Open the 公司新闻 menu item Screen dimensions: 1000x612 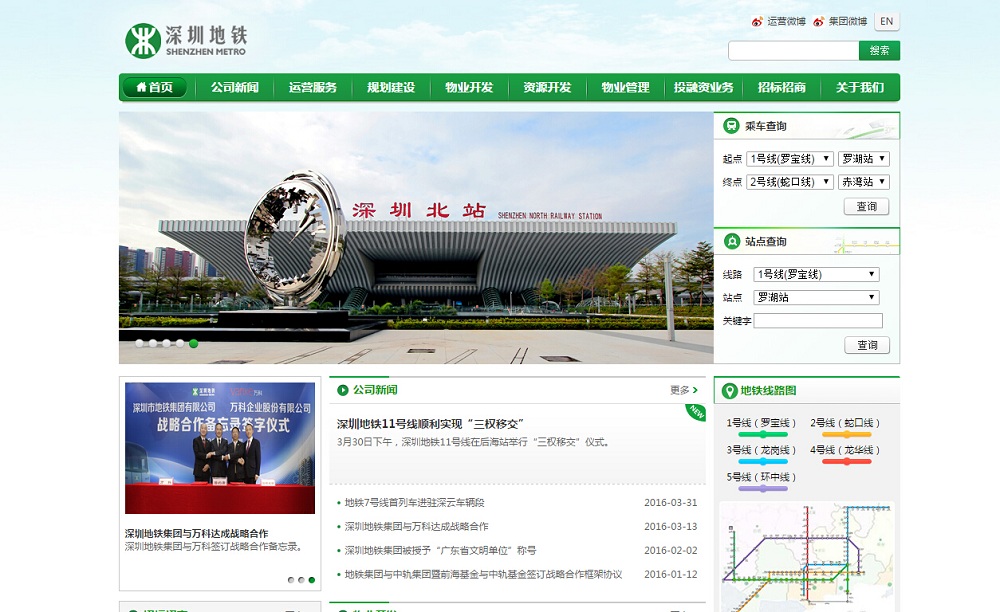235,87
